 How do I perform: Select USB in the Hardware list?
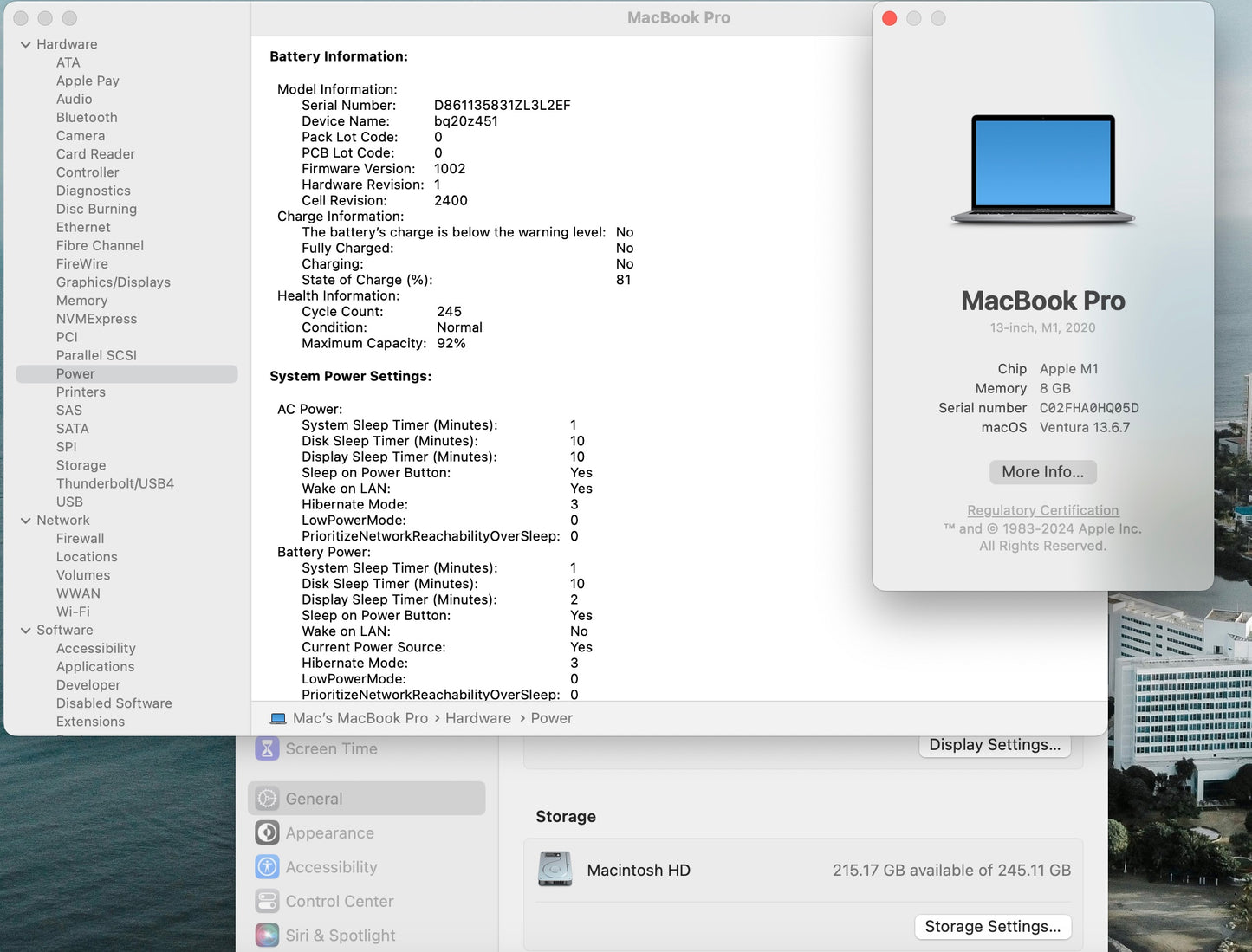(x=69, y=502)
